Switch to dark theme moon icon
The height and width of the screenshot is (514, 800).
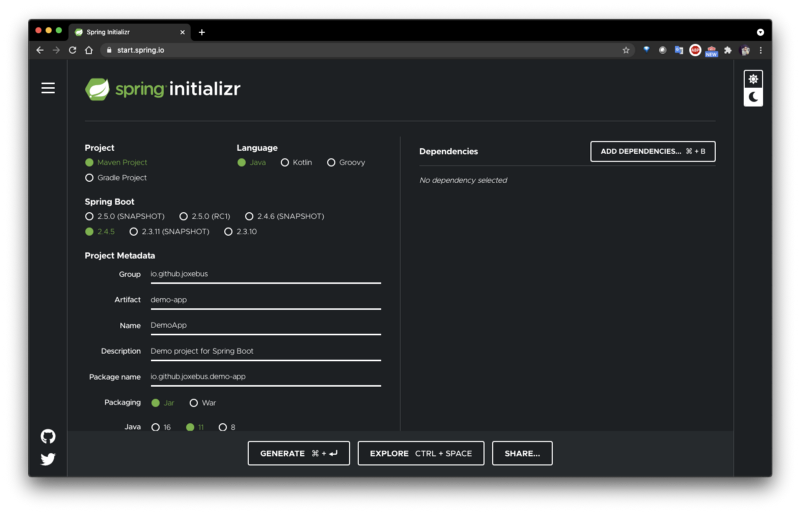pos(753,97)
